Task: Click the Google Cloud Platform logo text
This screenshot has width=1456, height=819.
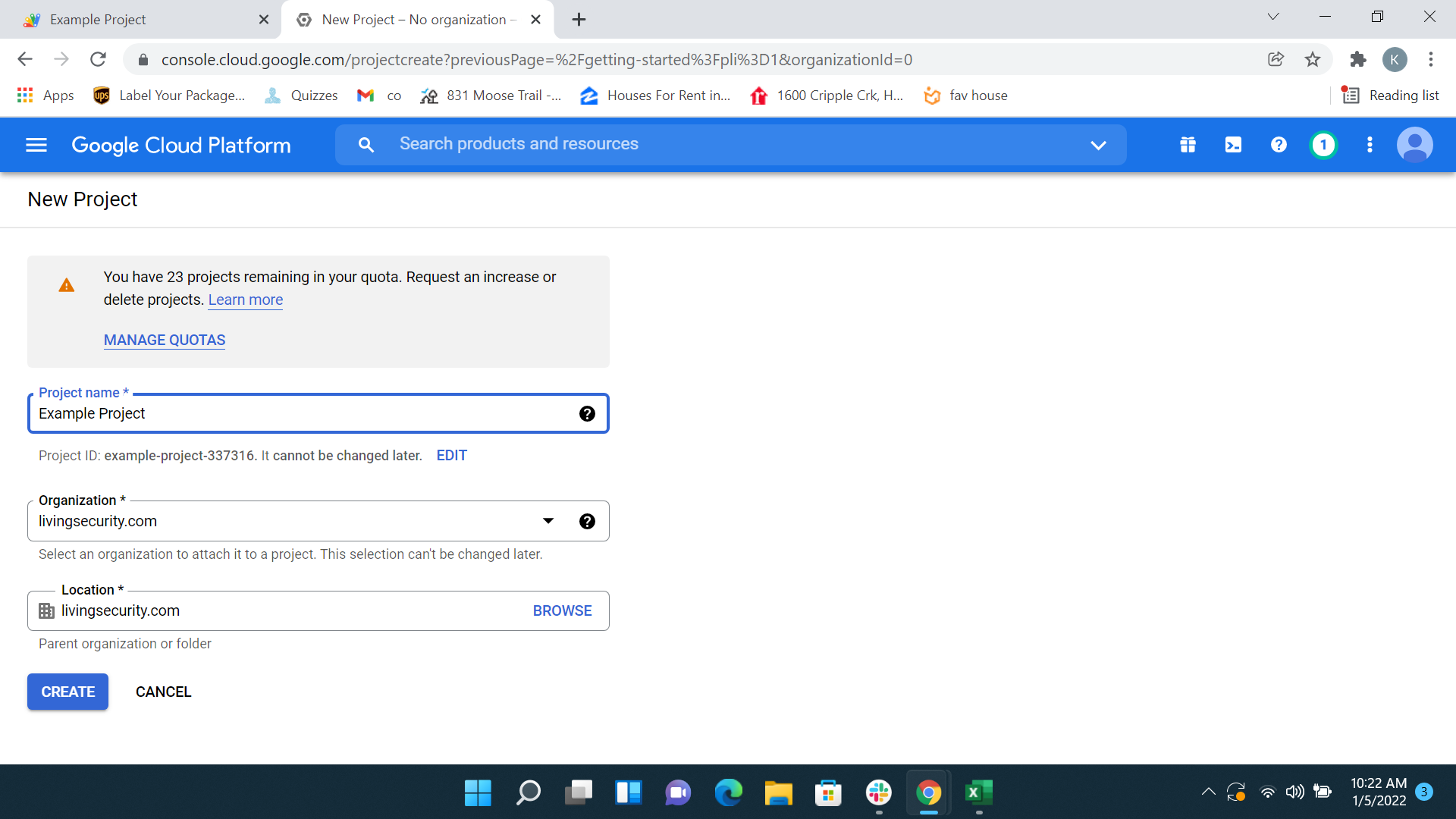Action: (181, 145)
